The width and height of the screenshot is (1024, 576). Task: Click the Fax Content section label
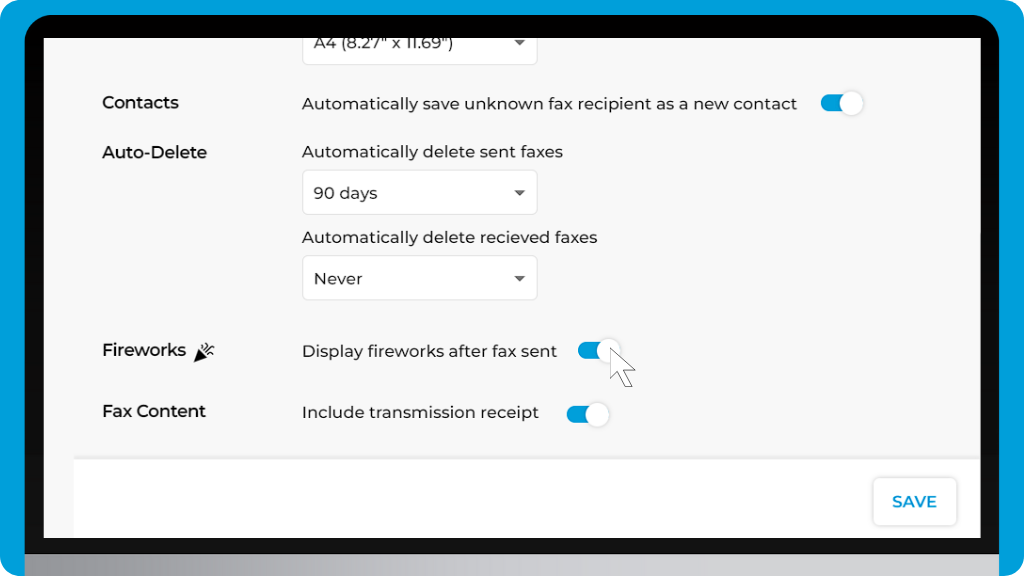pyautogui.click(x=154, y=411)
